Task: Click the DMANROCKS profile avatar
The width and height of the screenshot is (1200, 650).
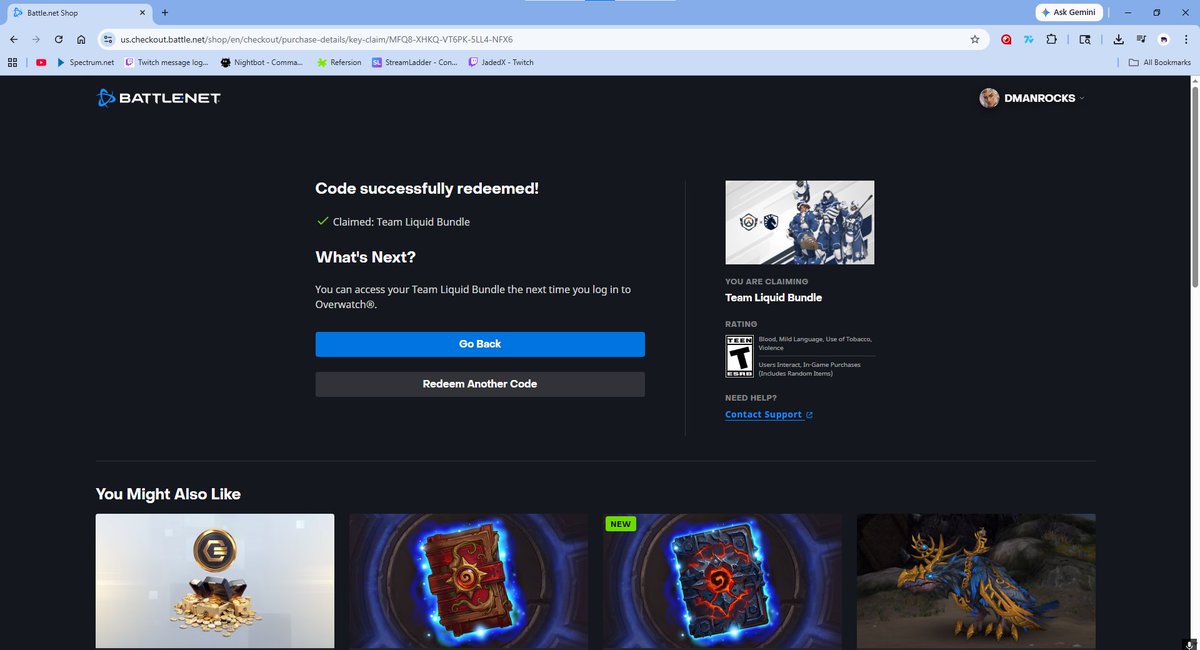Action: [x=989, y=98]
